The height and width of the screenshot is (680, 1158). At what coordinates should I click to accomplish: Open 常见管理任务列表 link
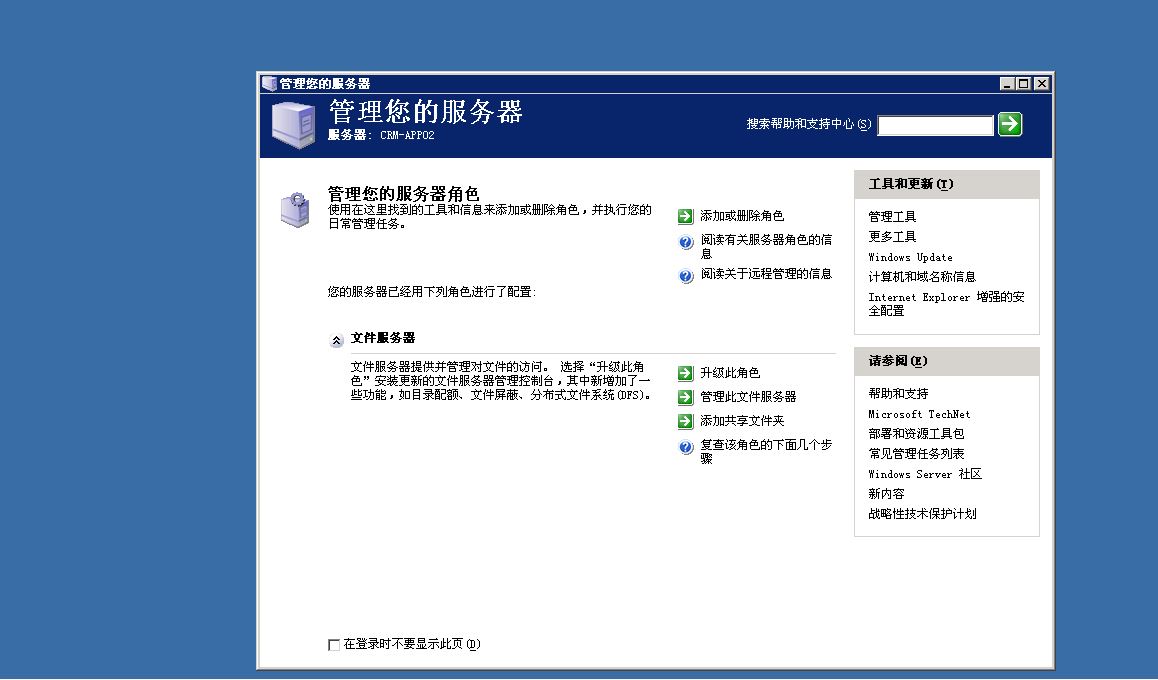click(x=916, y=453)
